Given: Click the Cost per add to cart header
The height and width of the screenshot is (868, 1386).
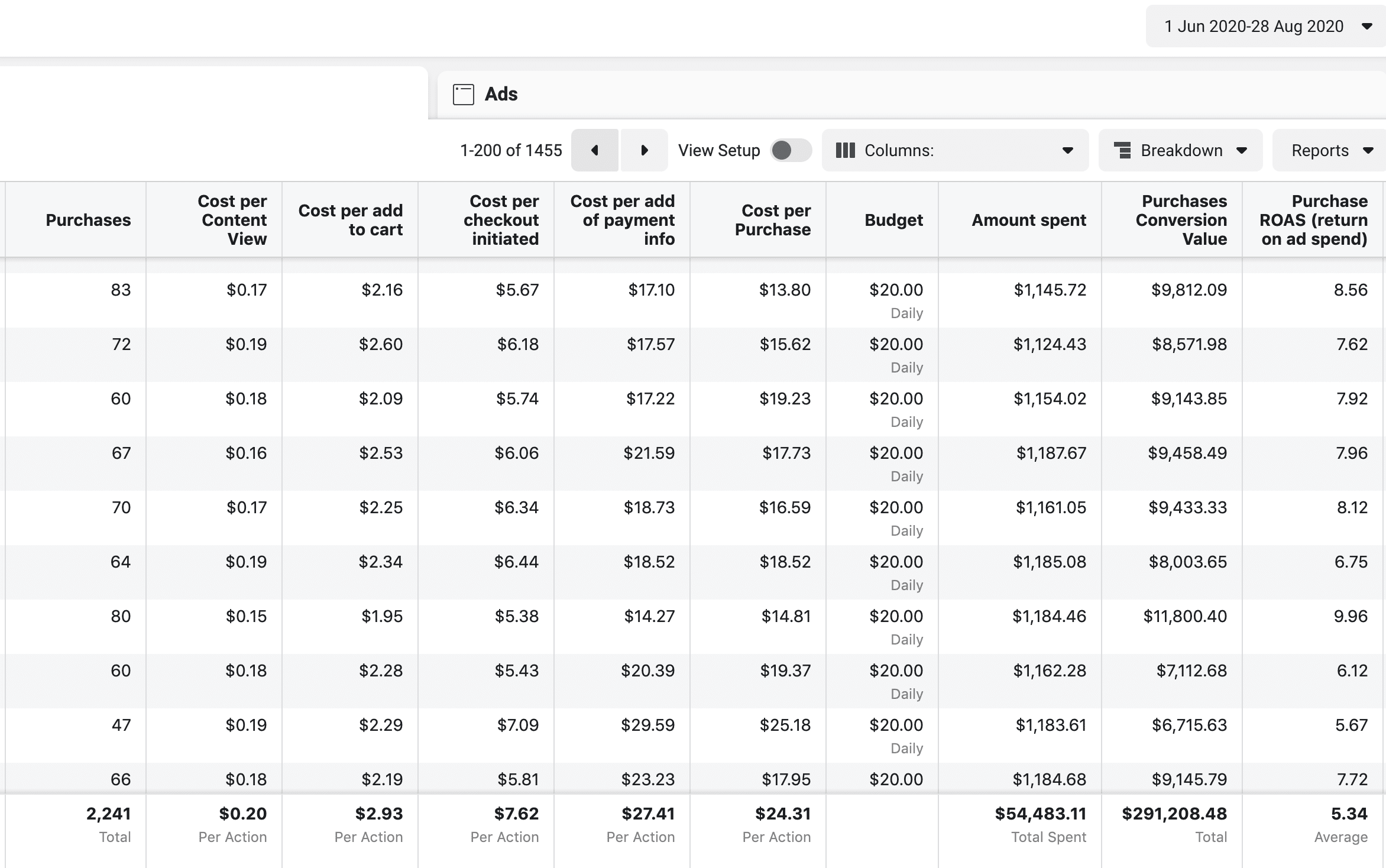Looking at the screenshot, I should point(350,220).
